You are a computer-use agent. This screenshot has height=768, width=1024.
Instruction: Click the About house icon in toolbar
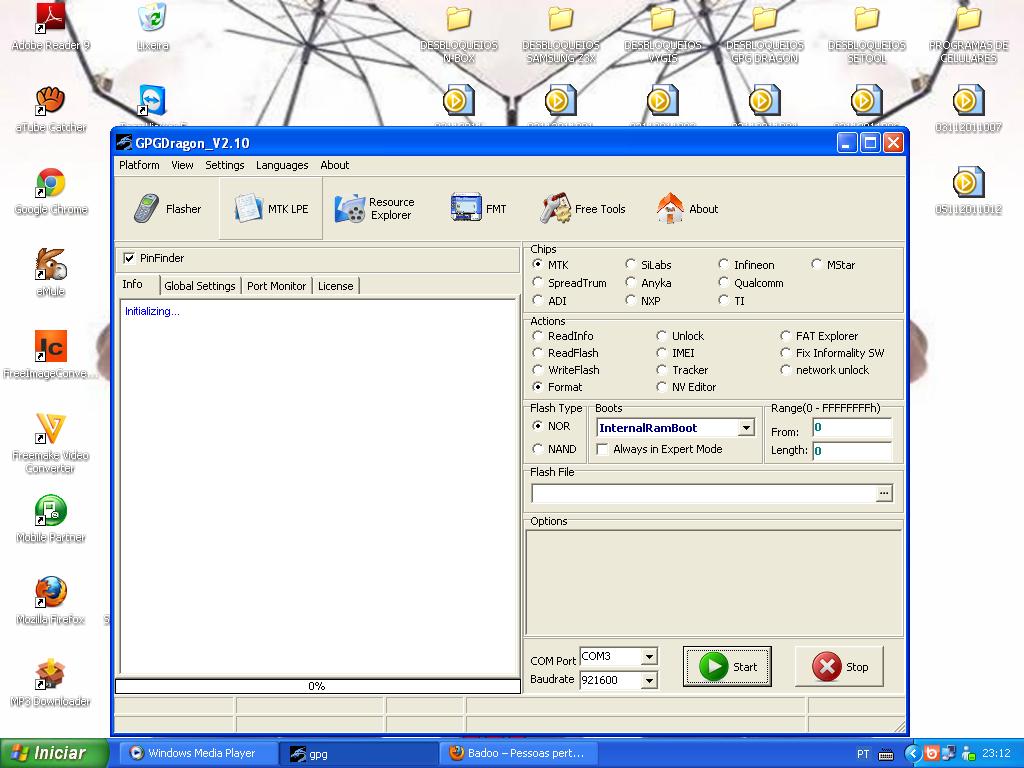(670, 208)
